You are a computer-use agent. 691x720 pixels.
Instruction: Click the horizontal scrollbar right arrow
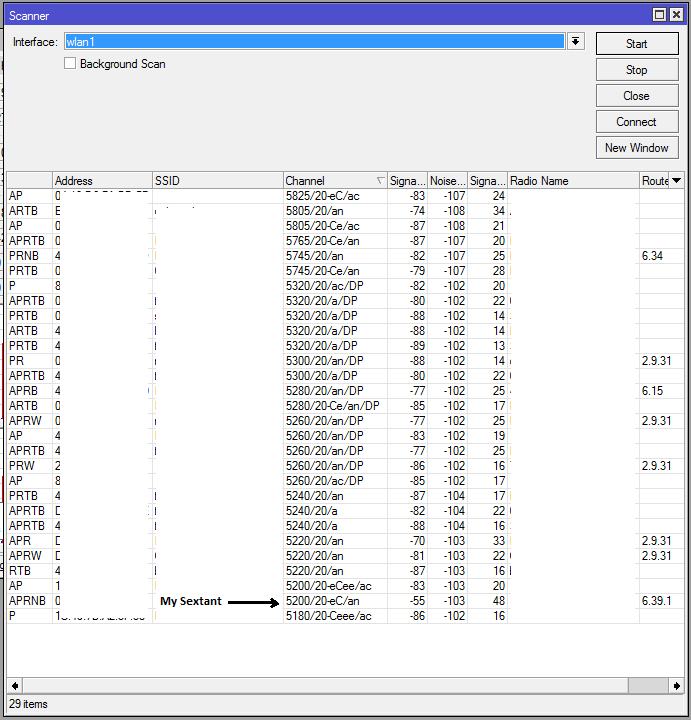click(677, 686)
